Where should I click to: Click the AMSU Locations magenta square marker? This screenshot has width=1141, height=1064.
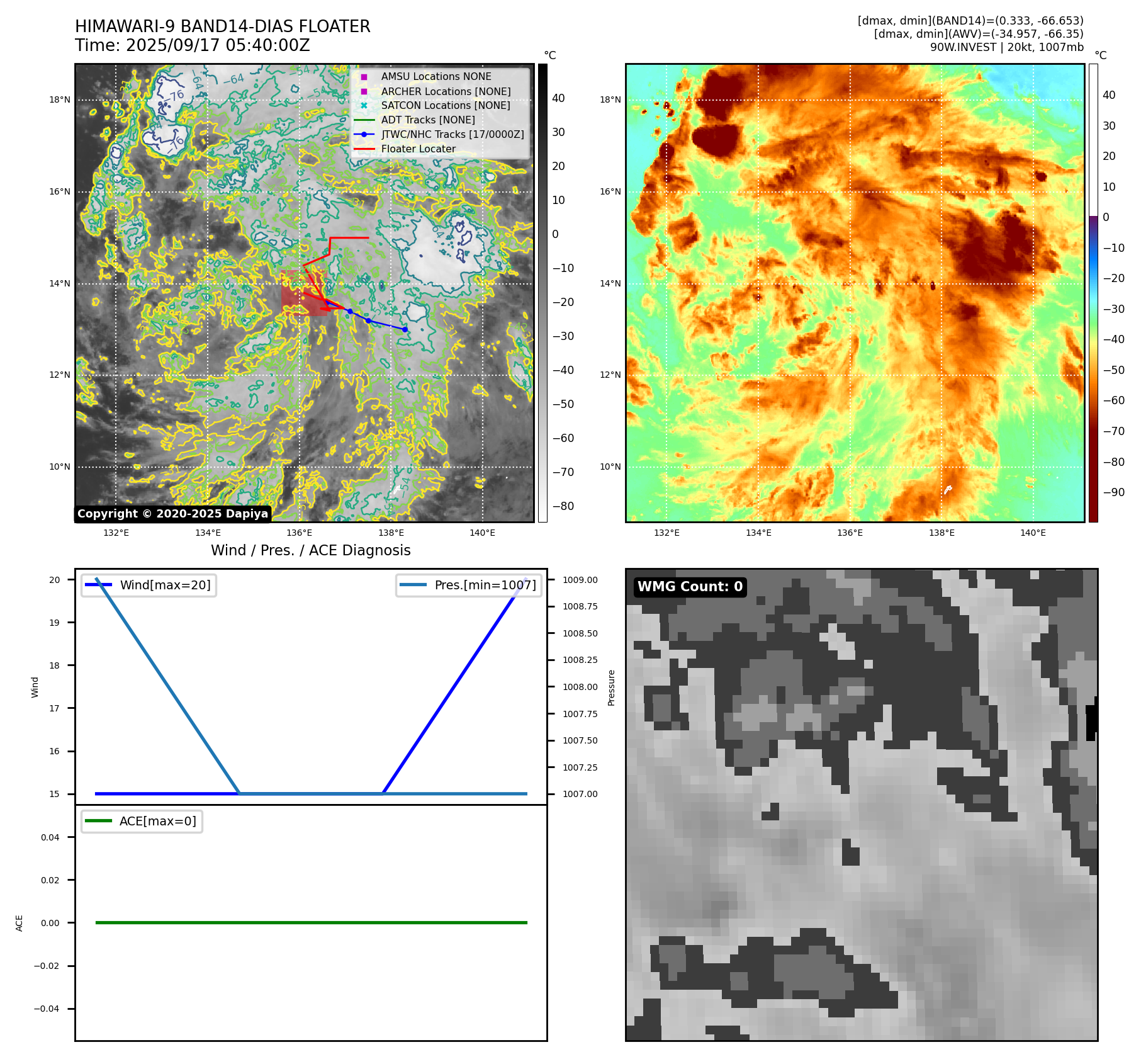tap(364, 77)
